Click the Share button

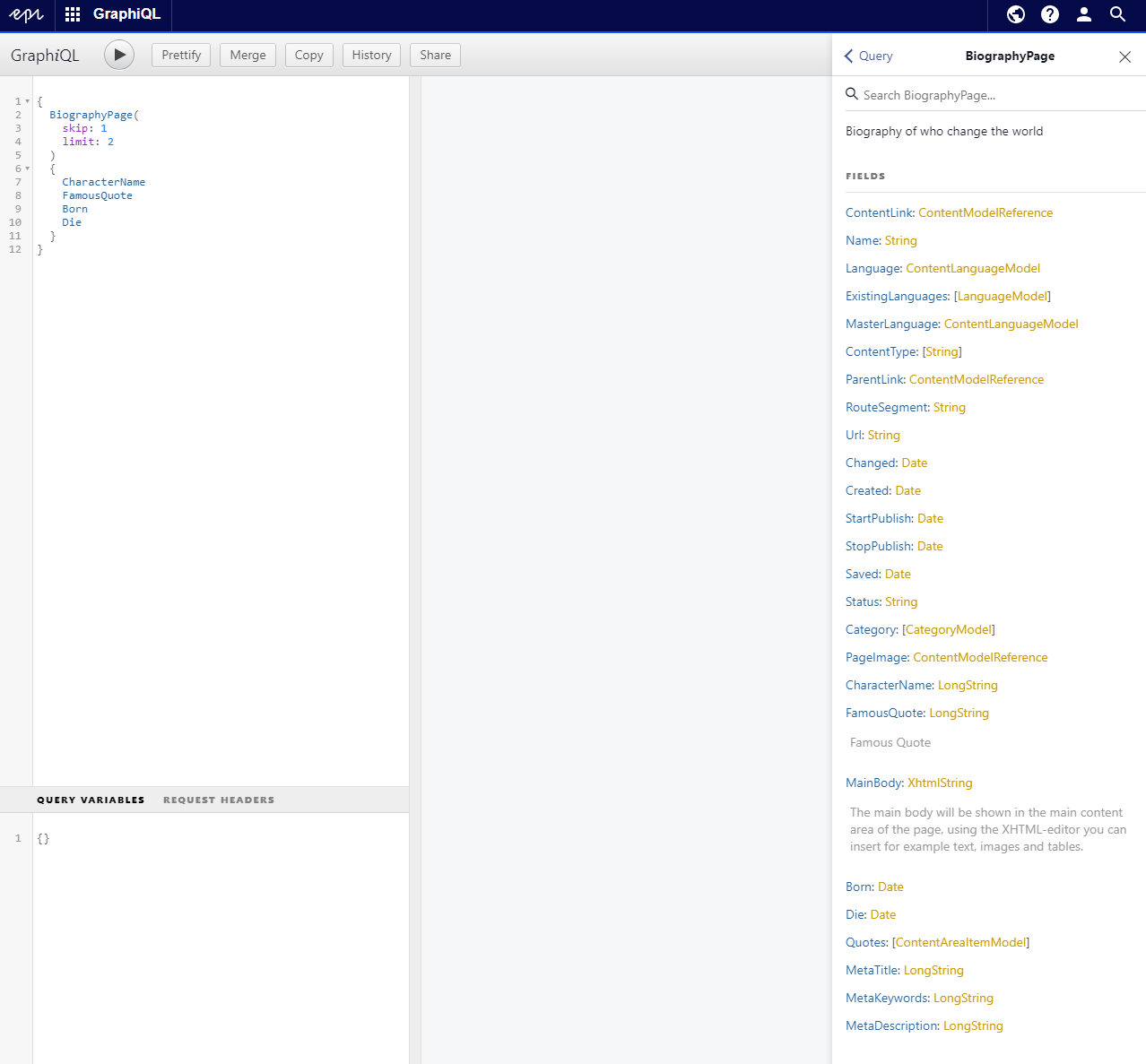click(435, 55)
